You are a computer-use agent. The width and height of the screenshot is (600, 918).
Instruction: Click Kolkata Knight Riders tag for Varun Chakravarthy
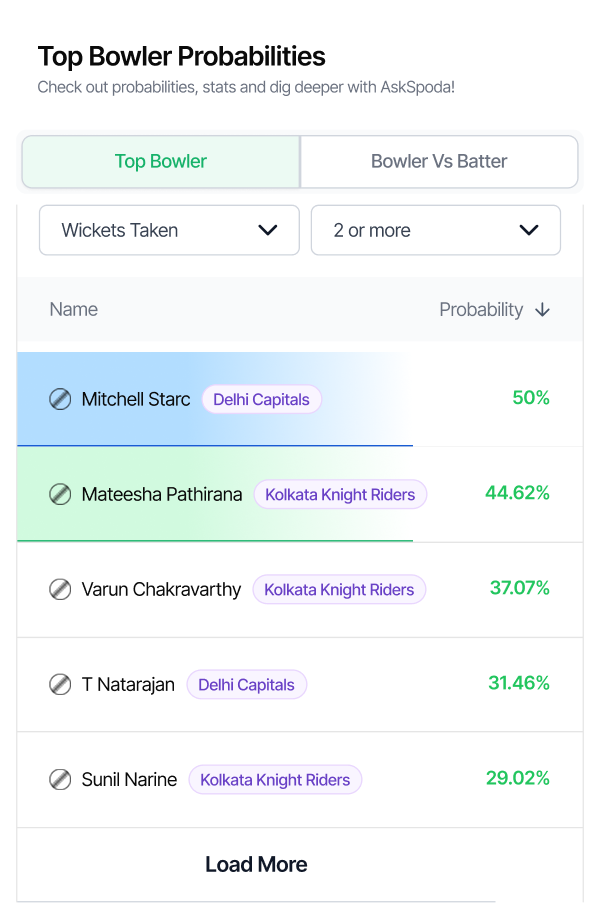(339, 590)
